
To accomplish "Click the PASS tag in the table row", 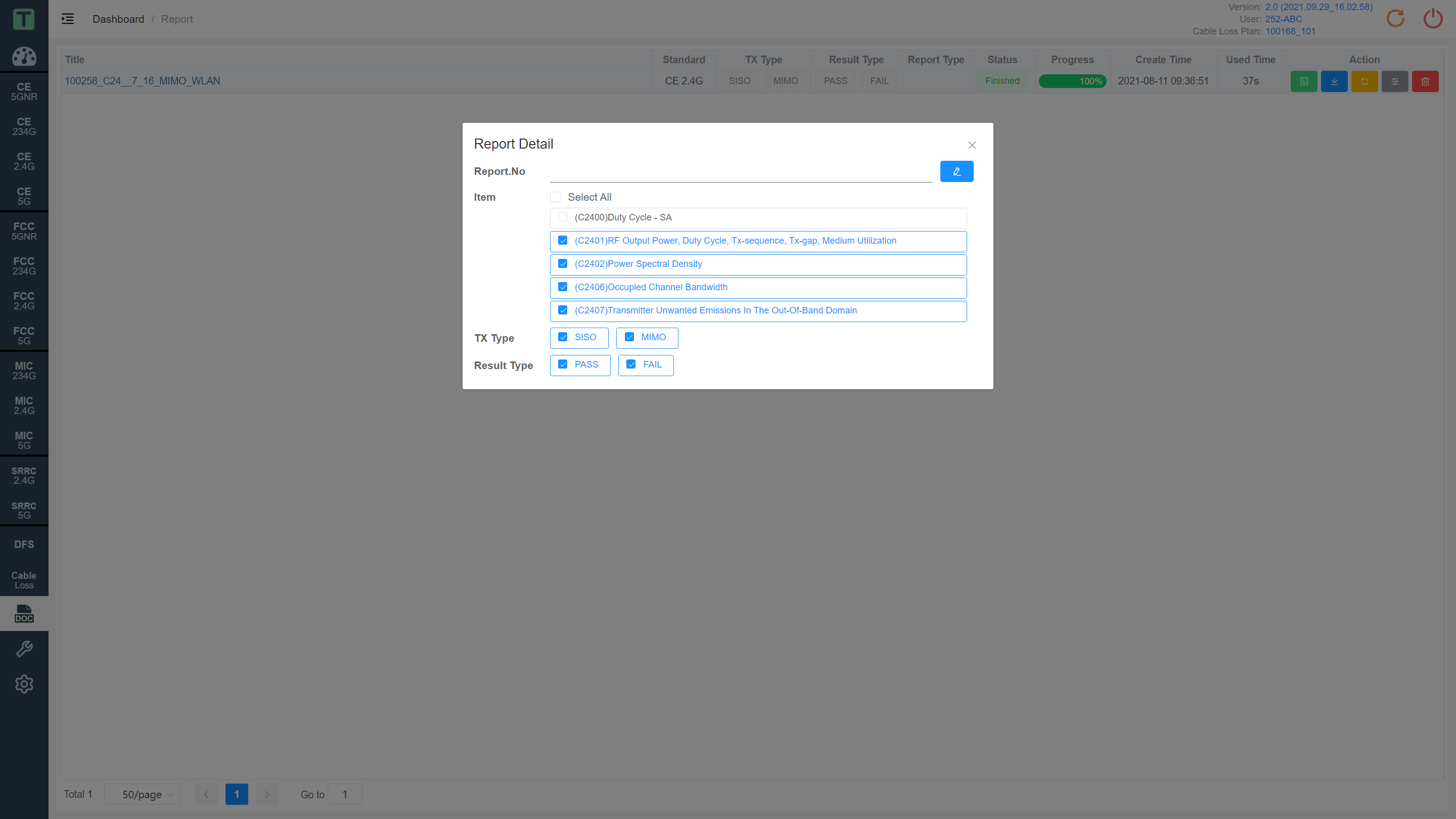I will (835, 81).
